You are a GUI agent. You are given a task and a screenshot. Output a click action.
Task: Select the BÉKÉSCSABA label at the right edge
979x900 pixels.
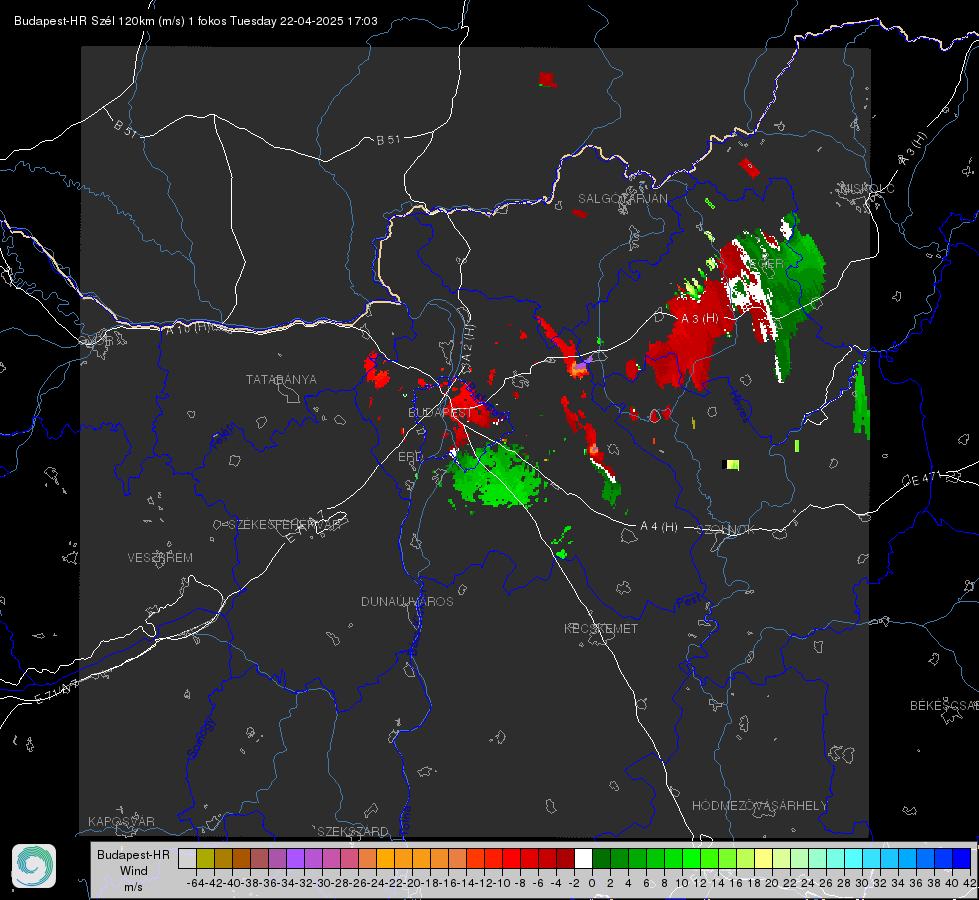coord(944,706)
